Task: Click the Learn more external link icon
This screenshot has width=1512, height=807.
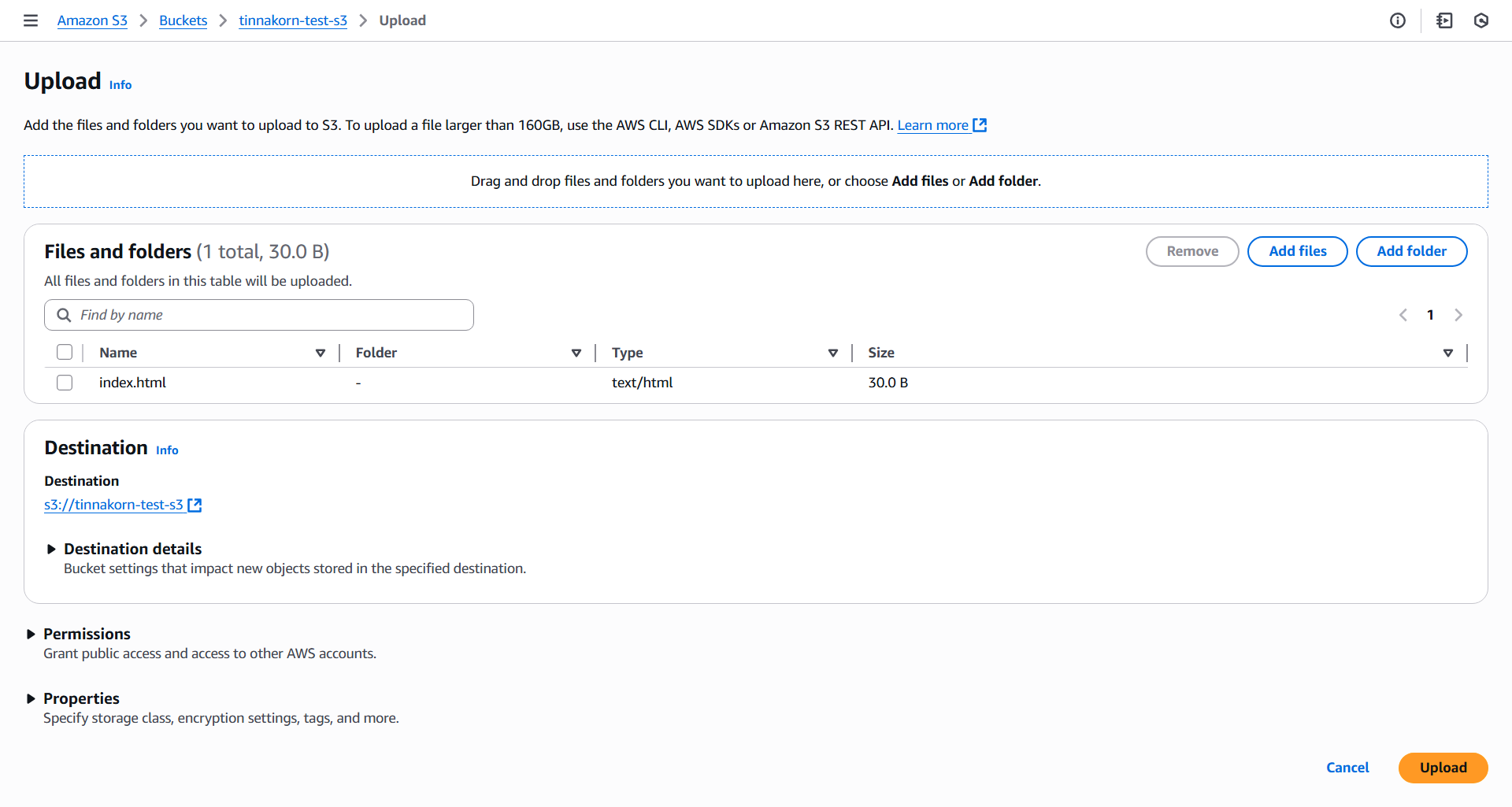Action: (980, 125)
